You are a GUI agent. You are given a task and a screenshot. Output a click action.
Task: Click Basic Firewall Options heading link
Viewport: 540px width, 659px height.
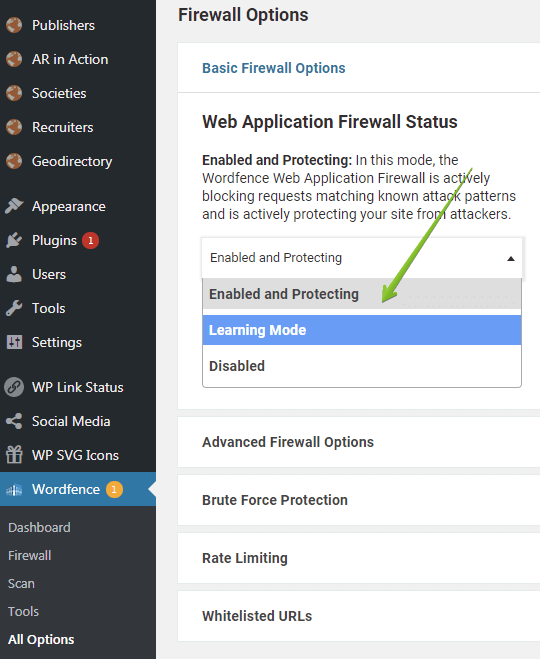point(274,68)
